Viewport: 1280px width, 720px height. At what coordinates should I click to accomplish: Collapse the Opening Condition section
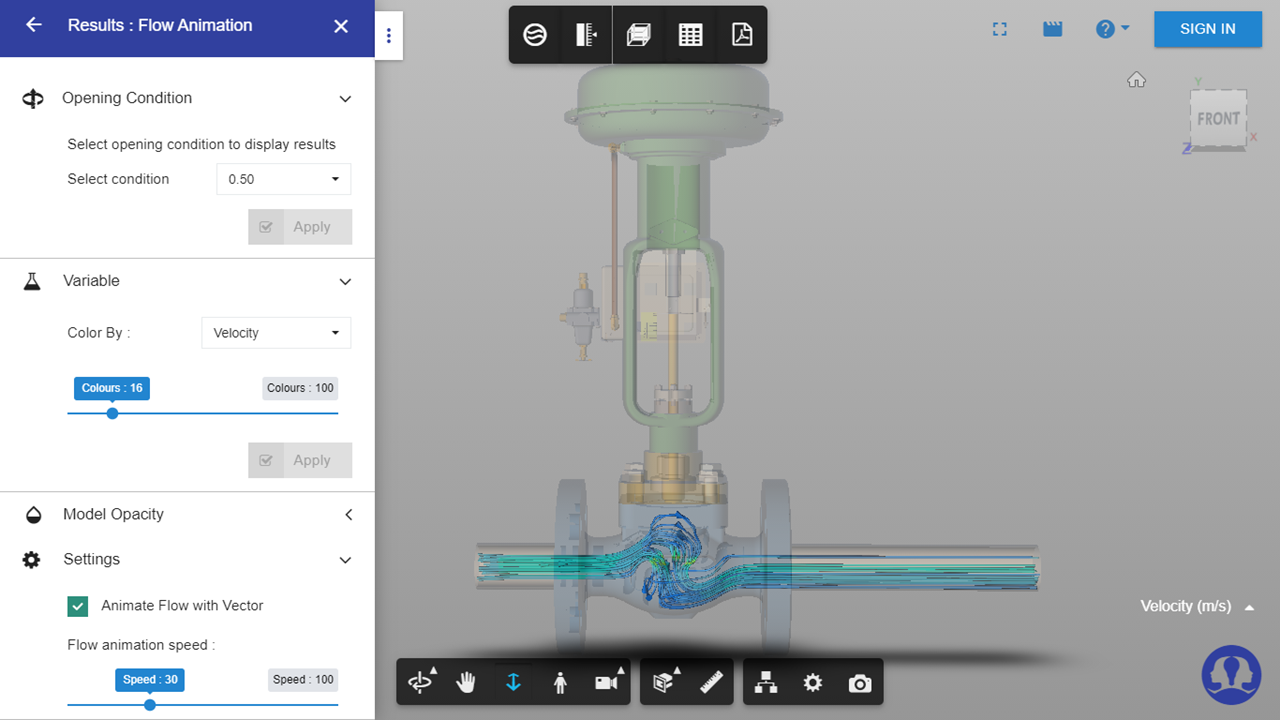point(345,99)
